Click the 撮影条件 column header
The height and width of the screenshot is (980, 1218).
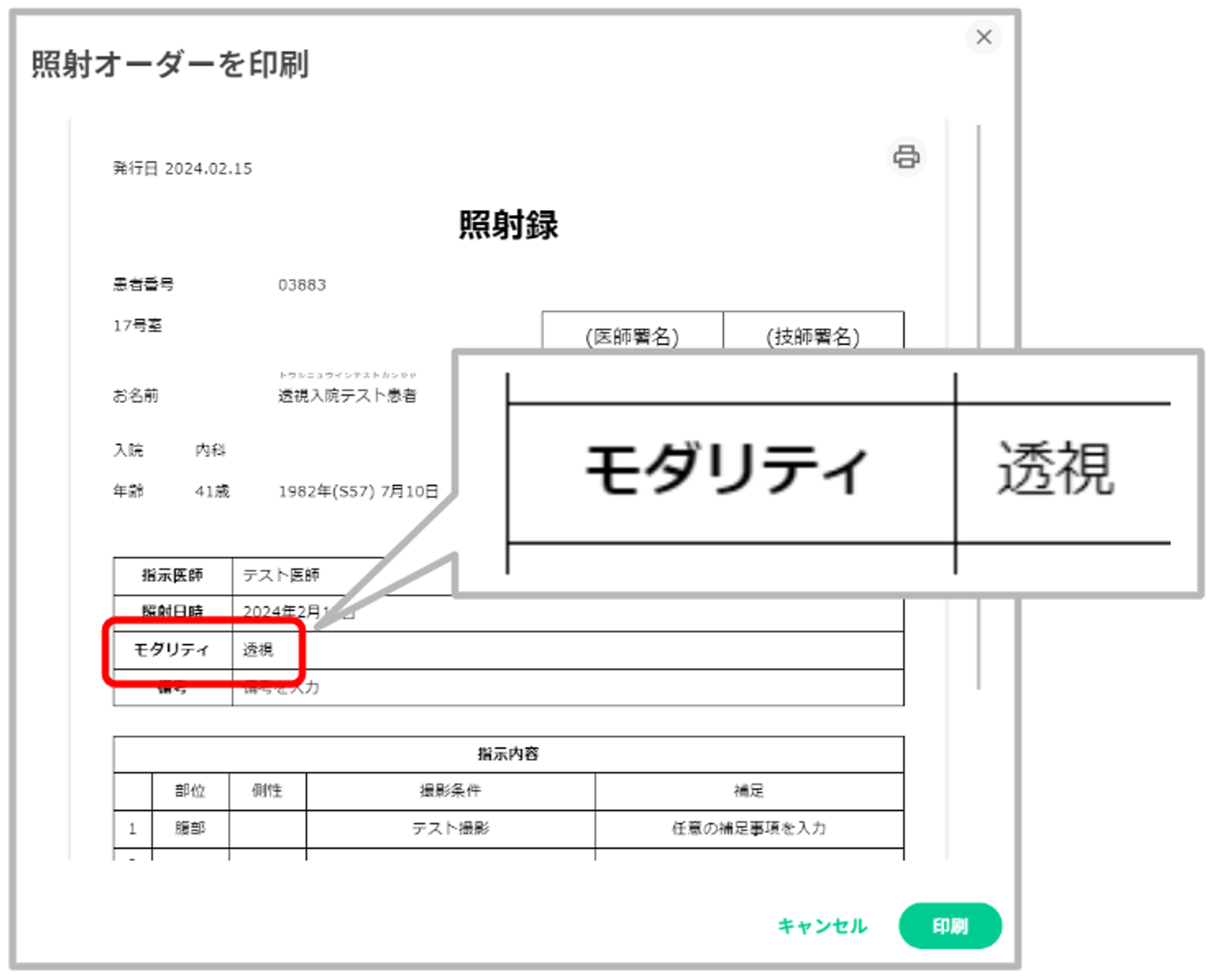(x=450, y=791)
